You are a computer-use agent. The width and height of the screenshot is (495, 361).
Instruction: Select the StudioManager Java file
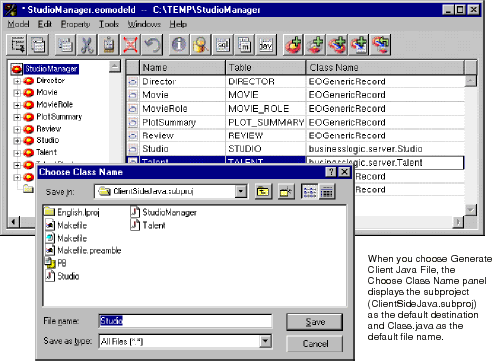point(163,212)
